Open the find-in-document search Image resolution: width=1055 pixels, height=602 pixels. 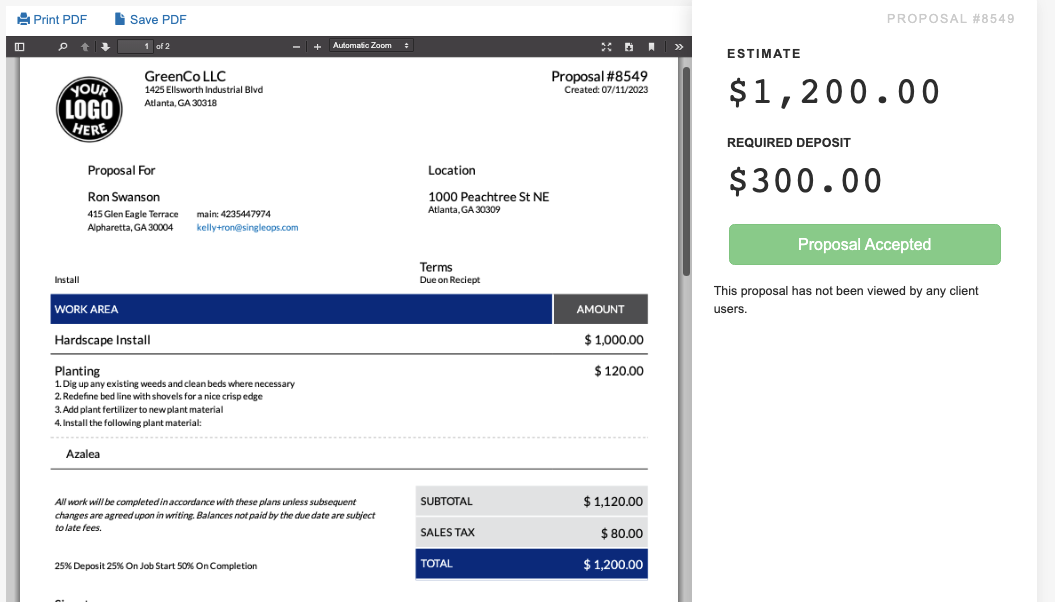tap(63, 47)
